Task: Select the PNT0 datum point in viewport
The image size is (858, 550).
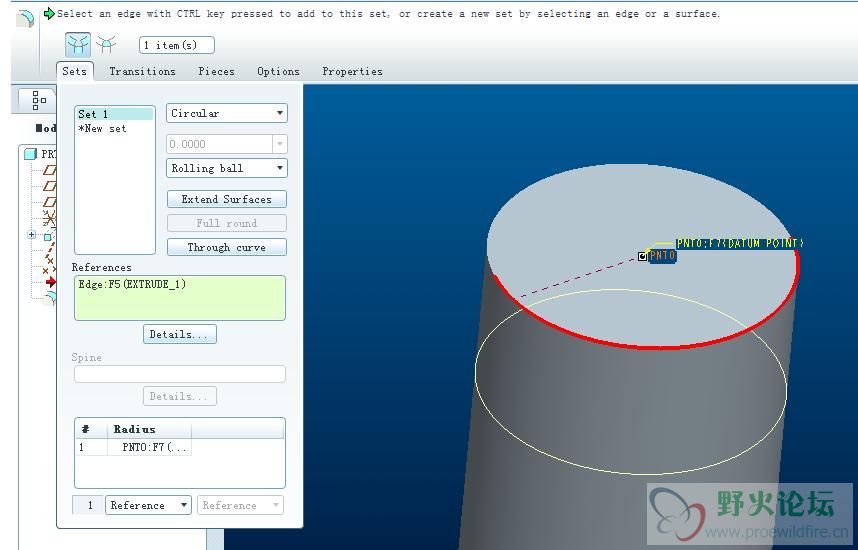Action: 642,256
